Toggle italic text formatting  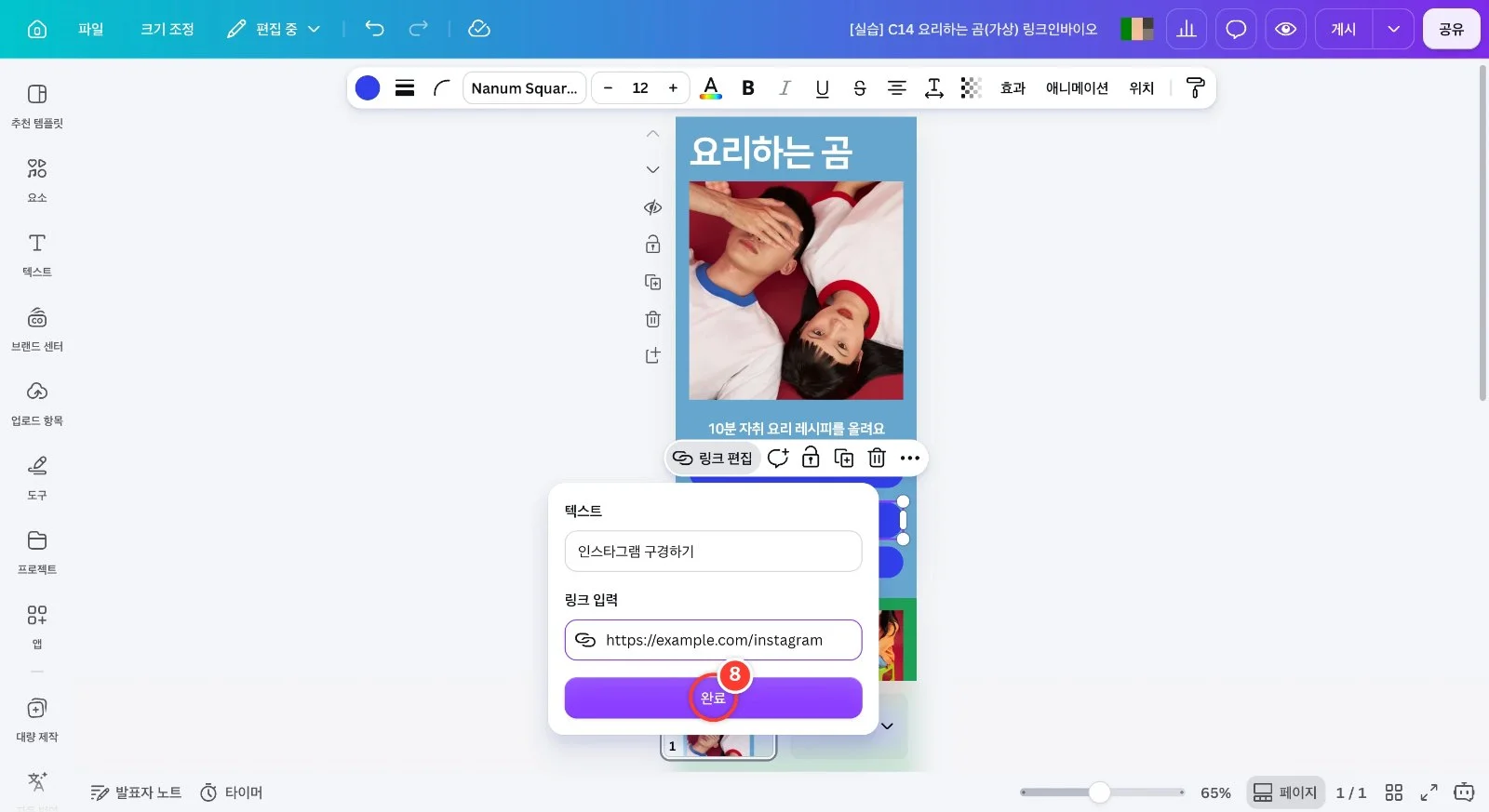click(785, 88)
